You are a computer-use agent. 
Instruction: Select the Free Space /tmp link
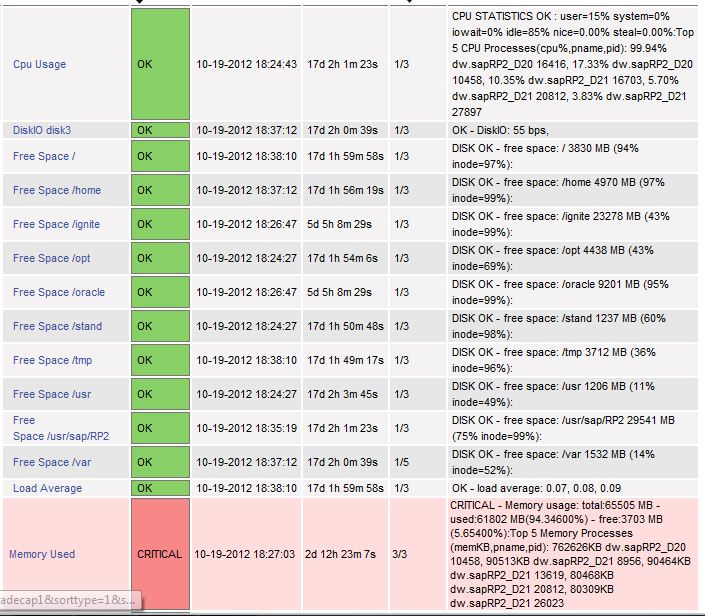click(52, 360)
